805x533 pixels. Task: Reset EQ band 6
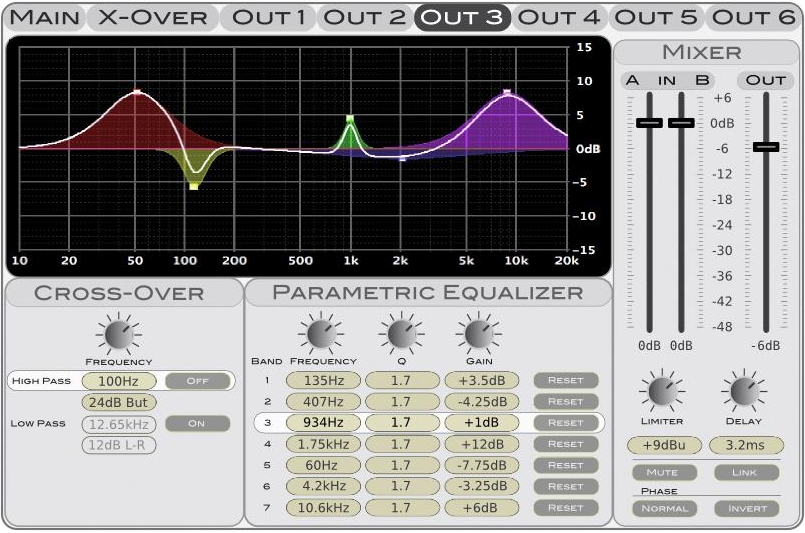(x=566, y=486)
